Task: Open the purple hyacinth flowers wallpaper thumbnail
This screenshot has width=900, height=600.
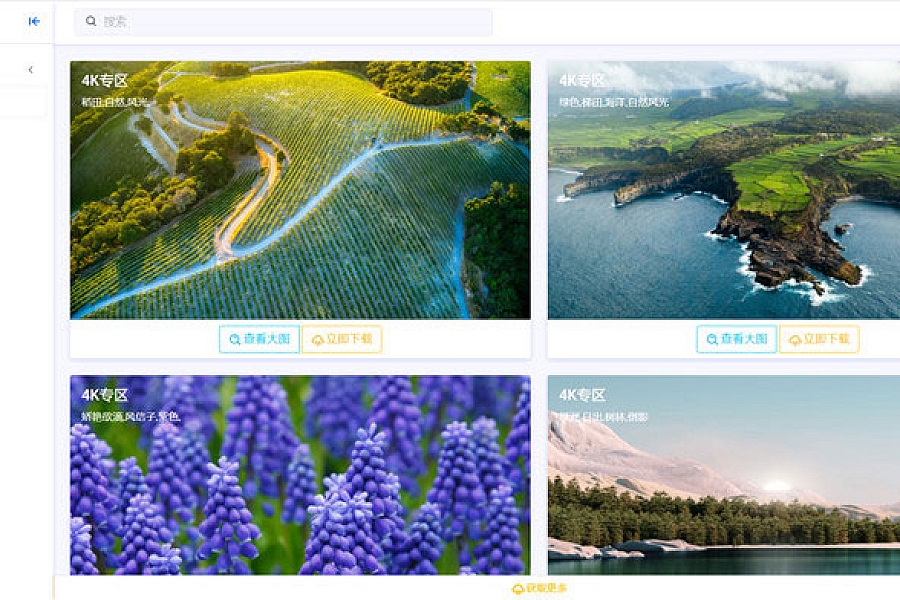Action: [300, 475]
